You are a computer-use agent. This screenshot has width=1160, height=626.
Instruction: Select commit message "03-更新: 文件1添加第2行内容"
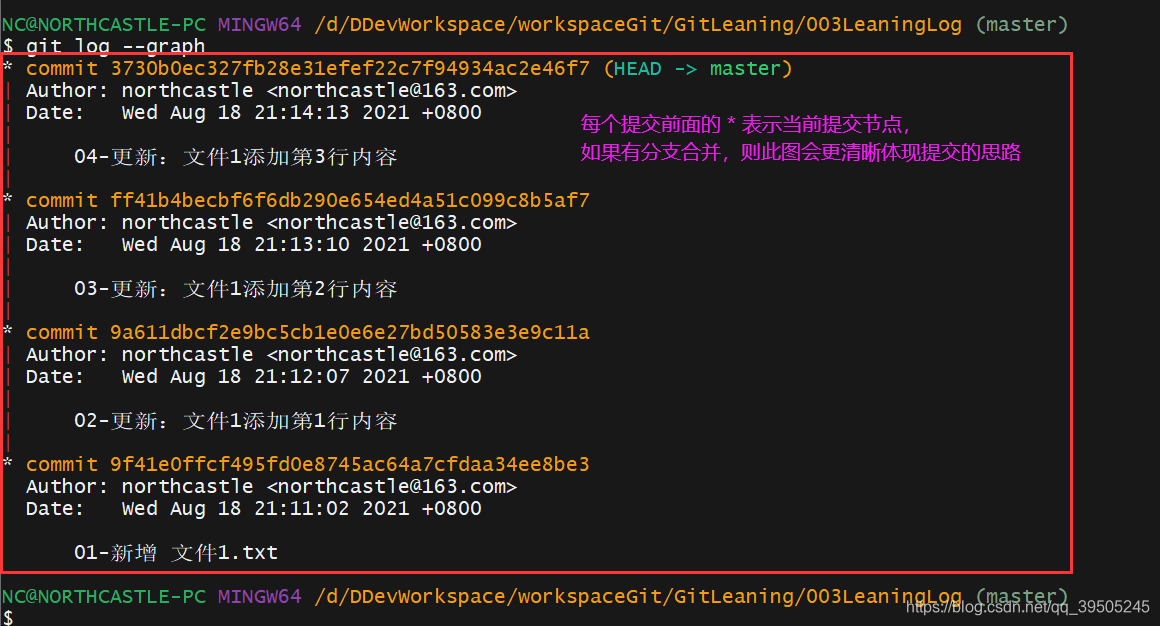point(236,289)
